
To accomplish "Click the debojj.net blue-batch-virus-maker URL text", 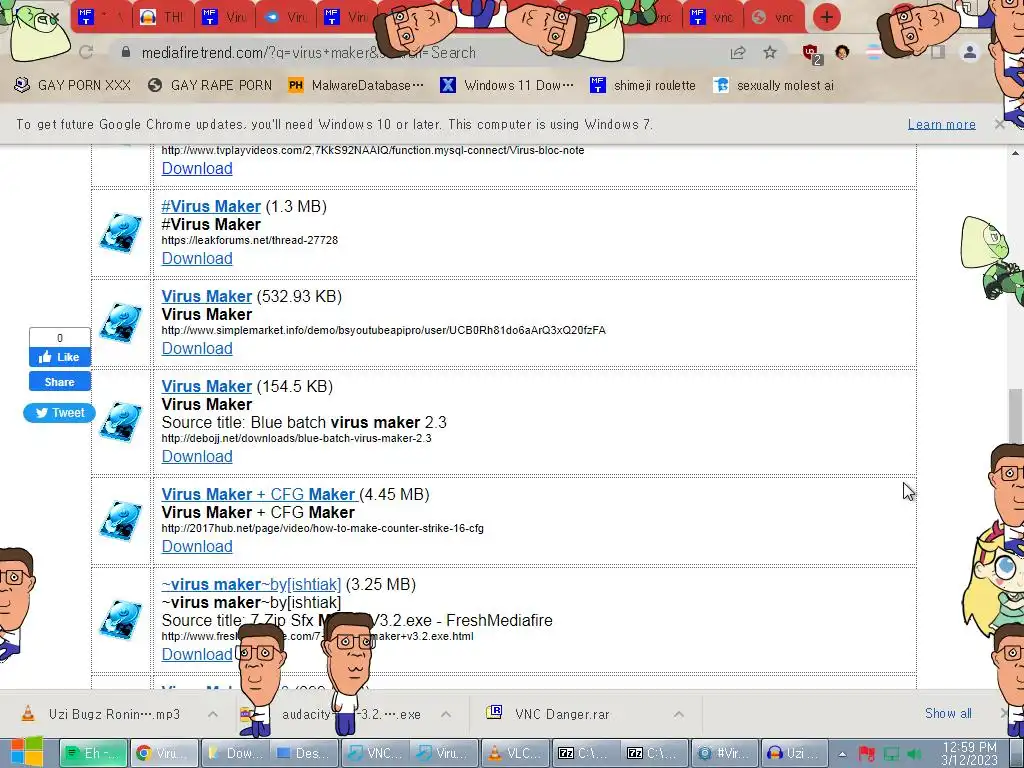I will click(x=296, y=438).
